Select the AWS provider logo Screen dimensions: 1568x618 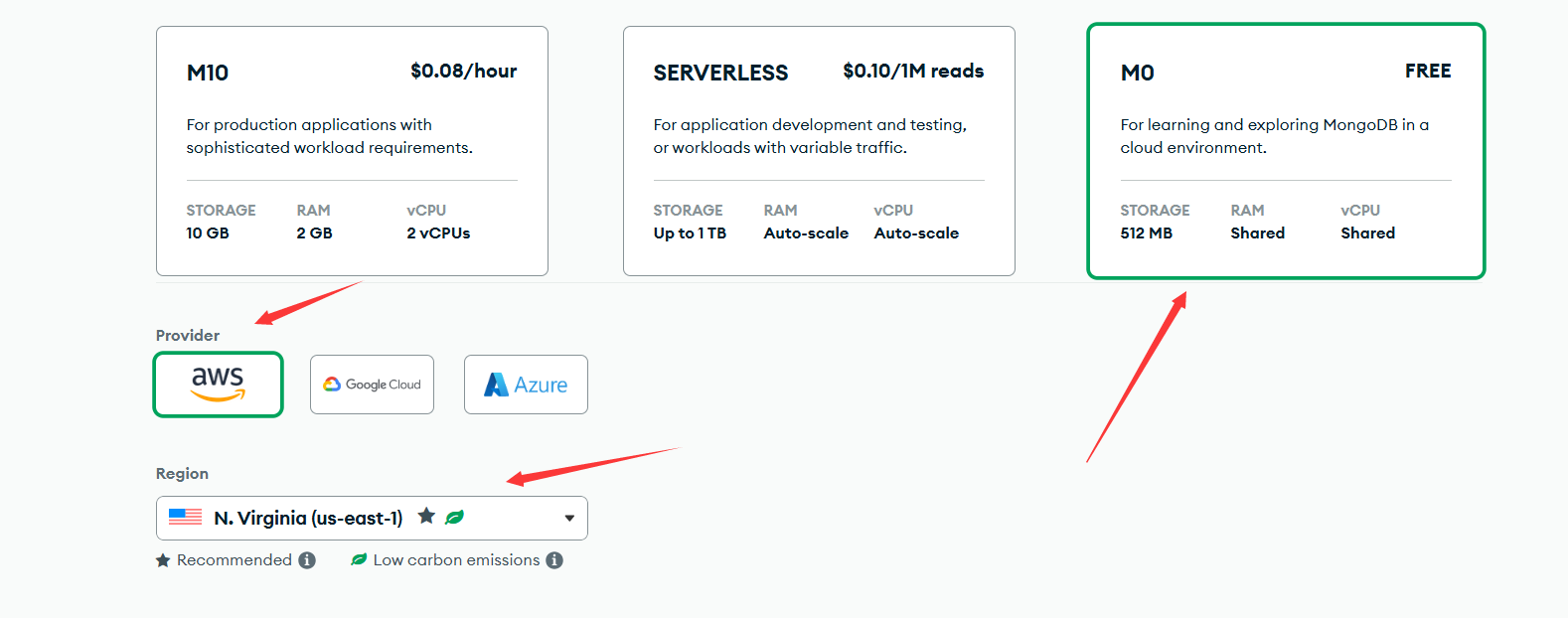[x=218, y=384]
